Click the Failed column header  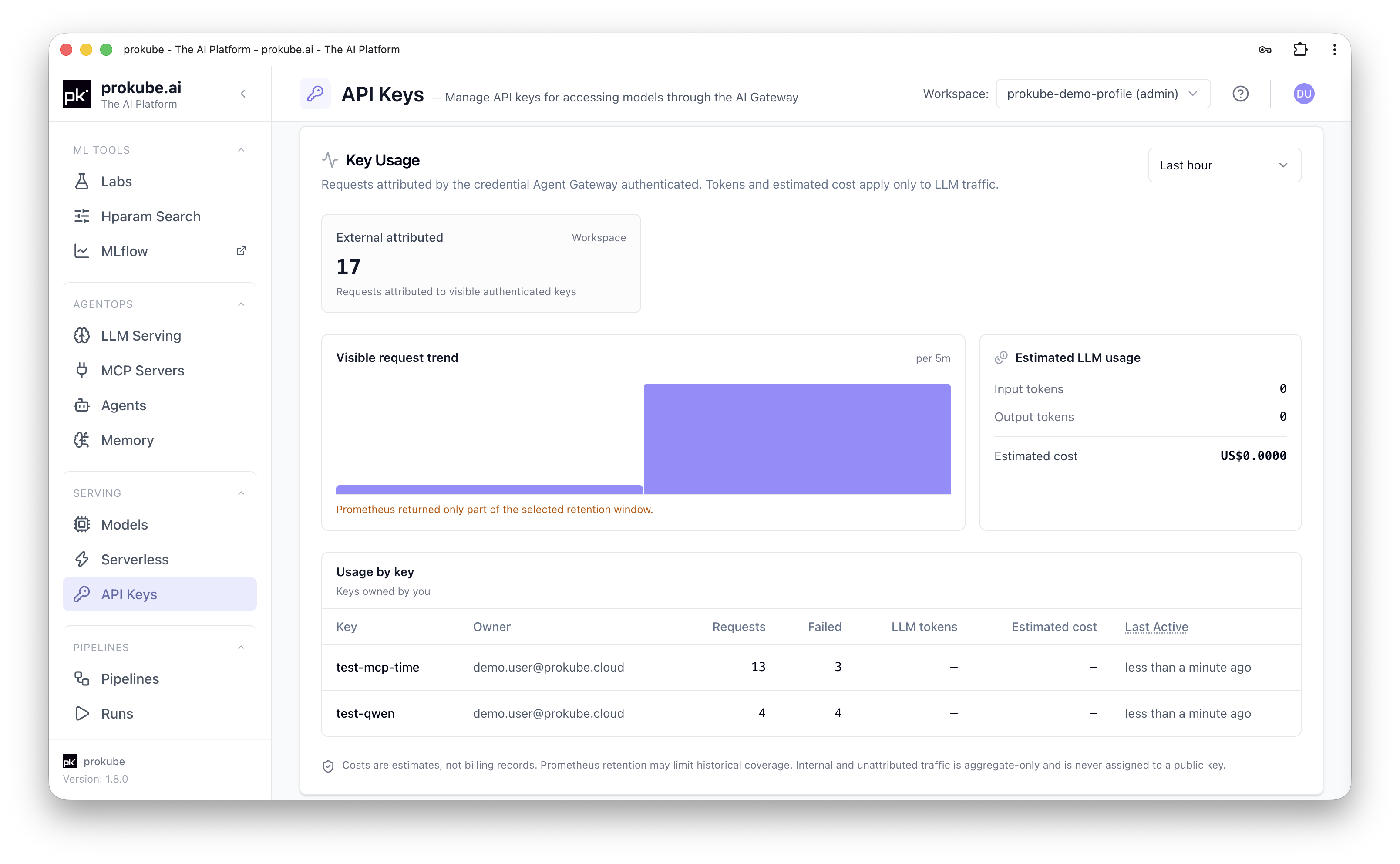click(824, 627)
